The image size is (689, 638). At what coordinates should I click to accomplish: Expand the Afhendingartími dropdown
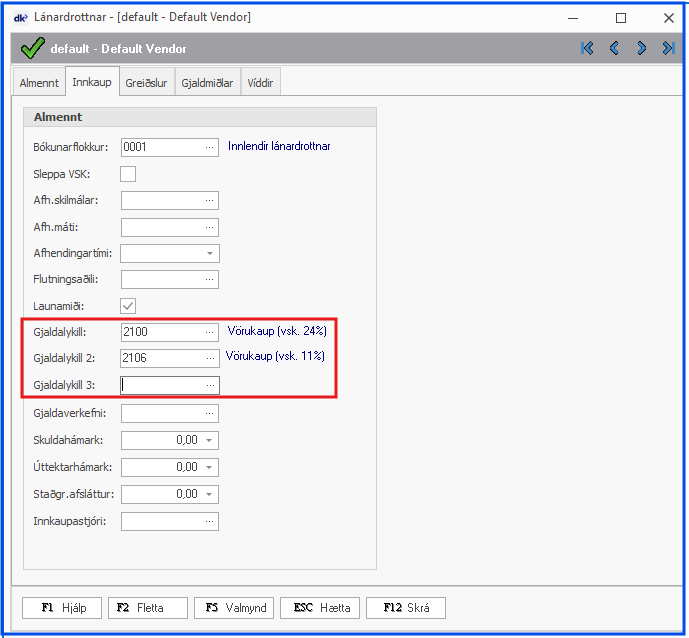coord(210,254)
